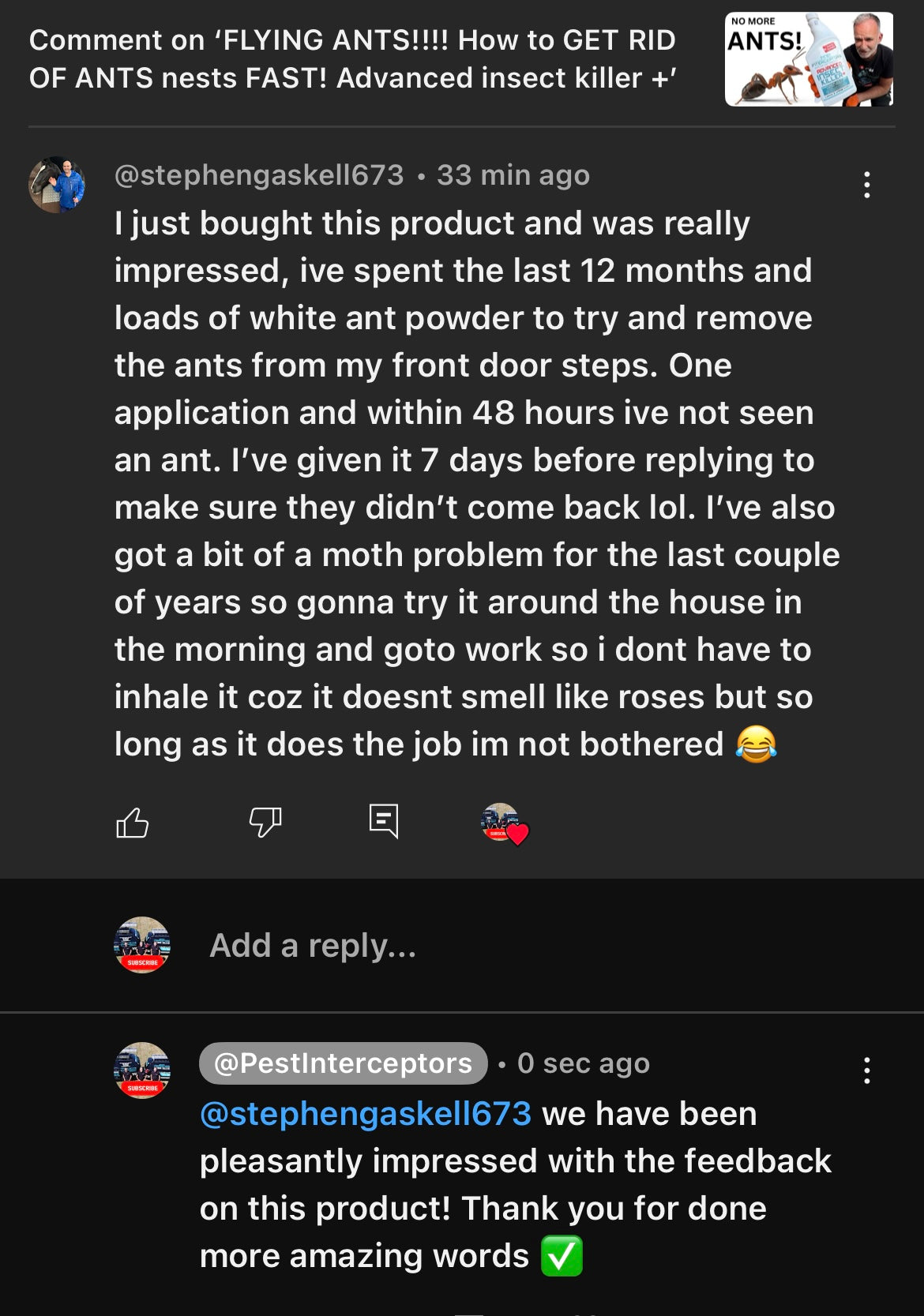Dislike the comment with the thumbs down icon
The width and height of the screenshot is (924, 1316).
pos(265,822)
